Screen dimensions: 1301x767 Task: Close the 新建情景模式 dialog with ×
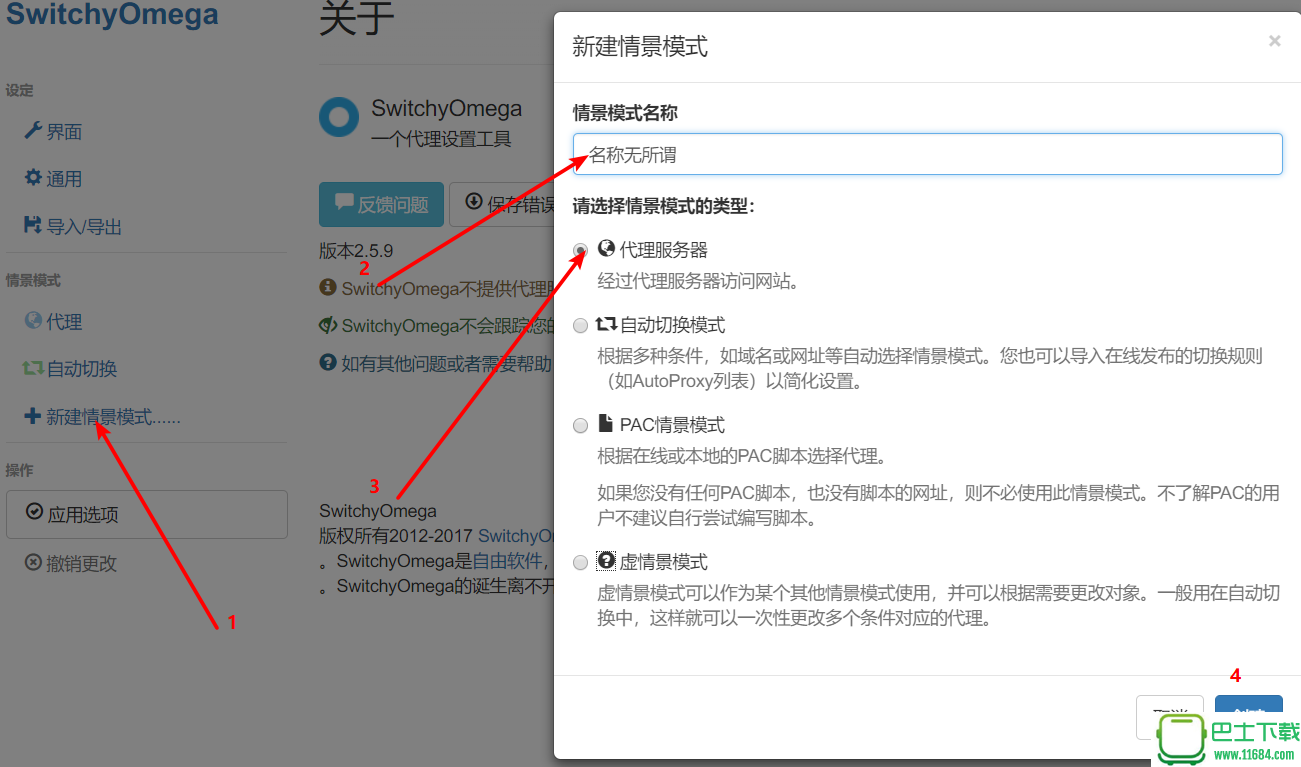1274,41
